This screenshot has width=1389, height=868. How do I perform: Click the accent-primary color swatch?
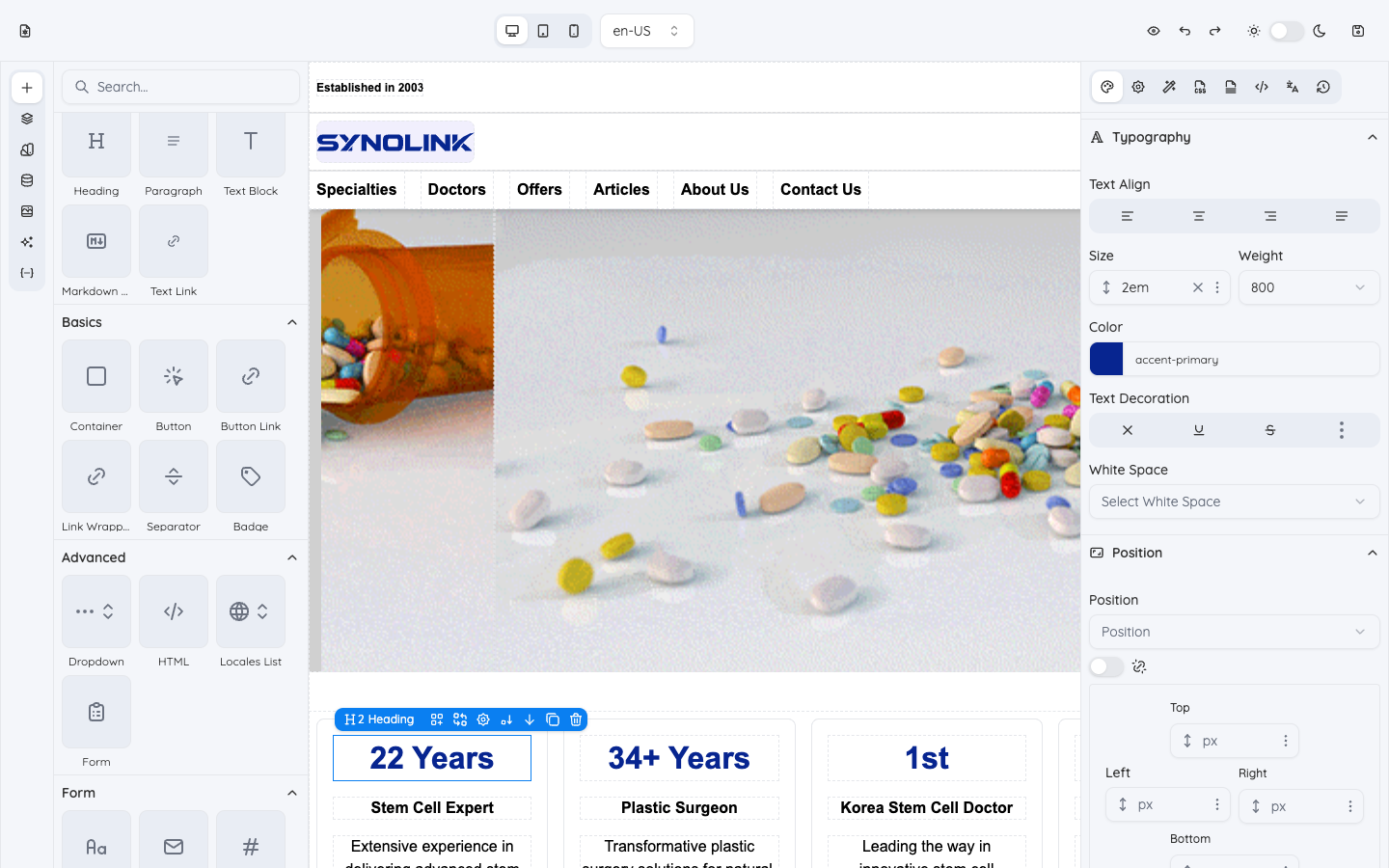(1106, 359)
